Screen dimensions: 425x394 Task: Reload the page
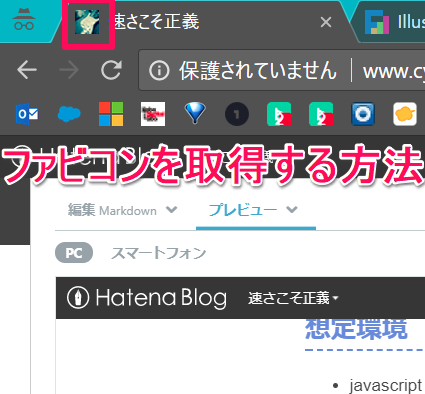point(111,70)
